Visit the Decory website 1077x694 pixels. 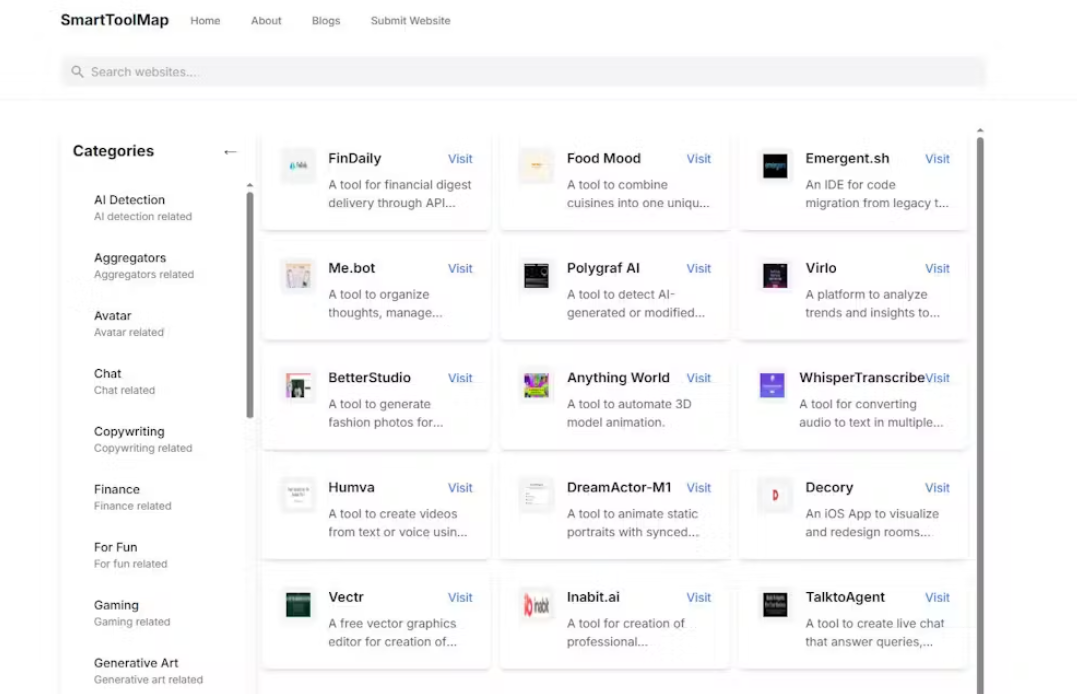click(x=937, y=488)
